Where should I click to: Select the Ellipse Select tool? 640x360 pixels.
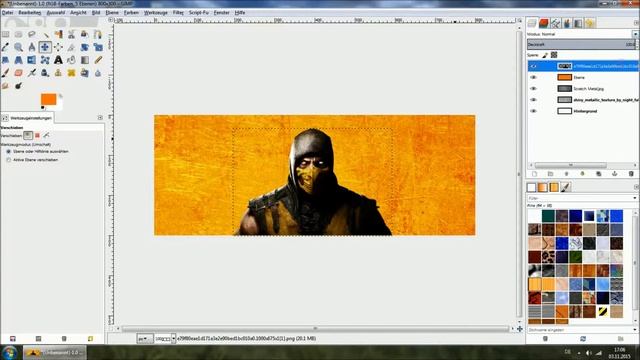pyautogui.click(x=18, y=34)
